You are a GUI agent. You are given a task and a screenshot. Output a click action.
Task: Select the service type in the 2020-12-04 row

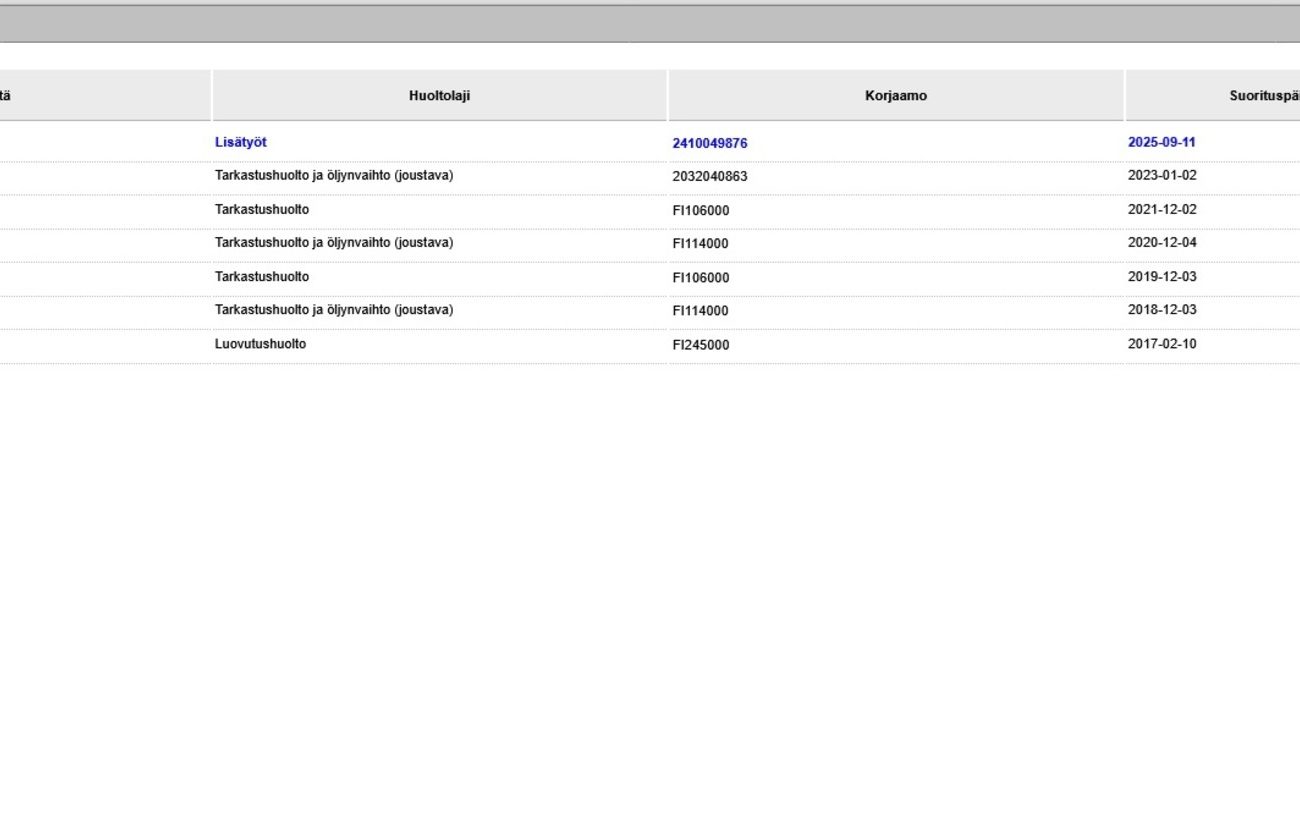click(x=334, y=243)
